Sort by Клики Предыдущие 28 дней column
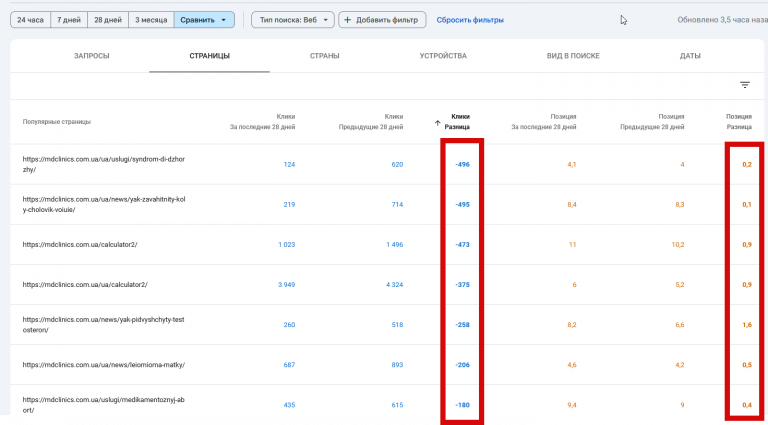 point(371,122)
